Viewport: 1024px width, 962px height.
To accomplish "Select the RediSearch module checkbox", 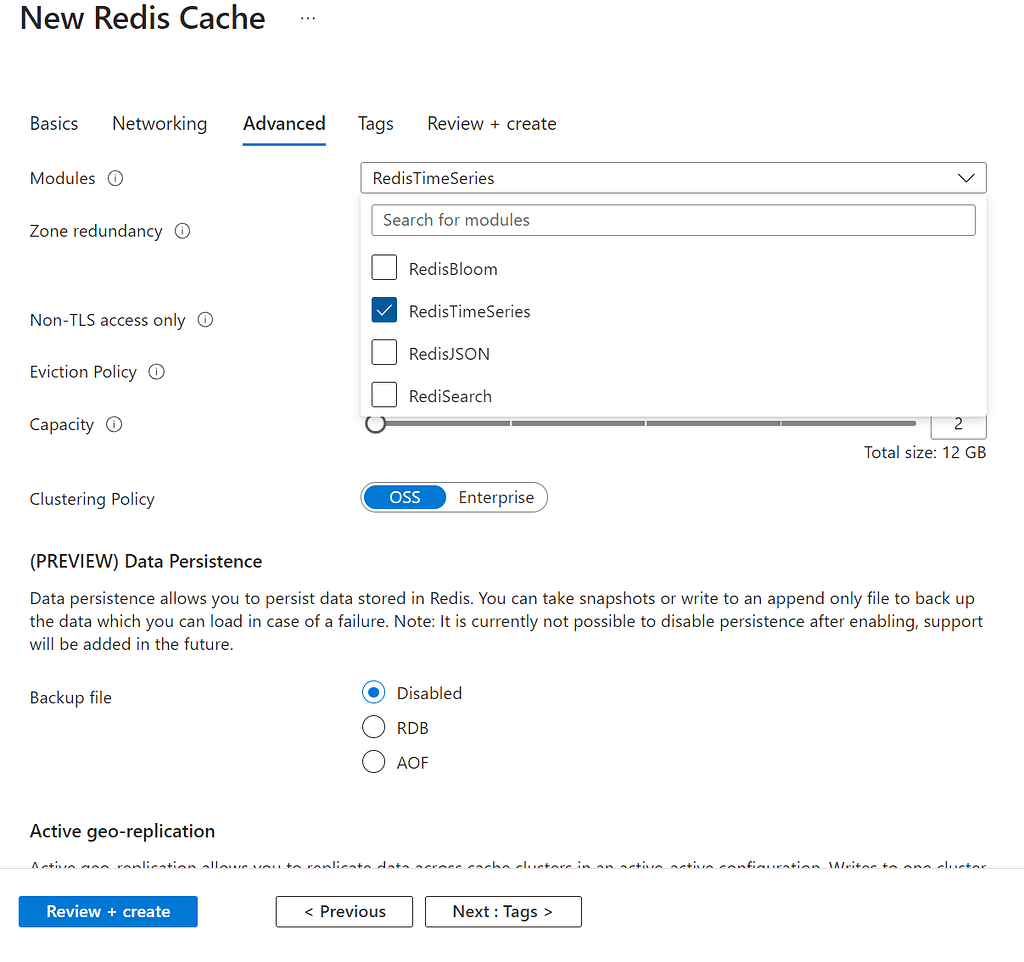I will (x=384, y=394).
